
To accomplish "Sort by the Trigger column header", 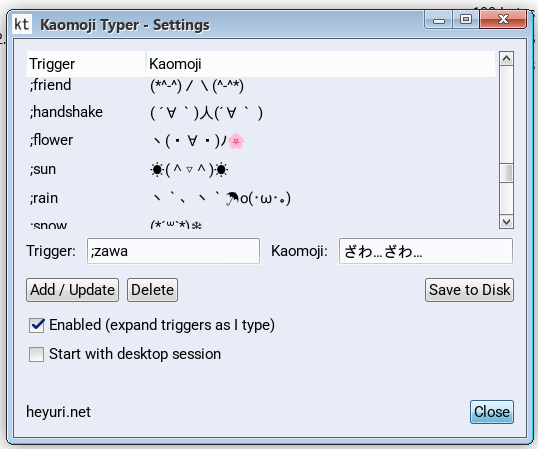I will point(86,64).
